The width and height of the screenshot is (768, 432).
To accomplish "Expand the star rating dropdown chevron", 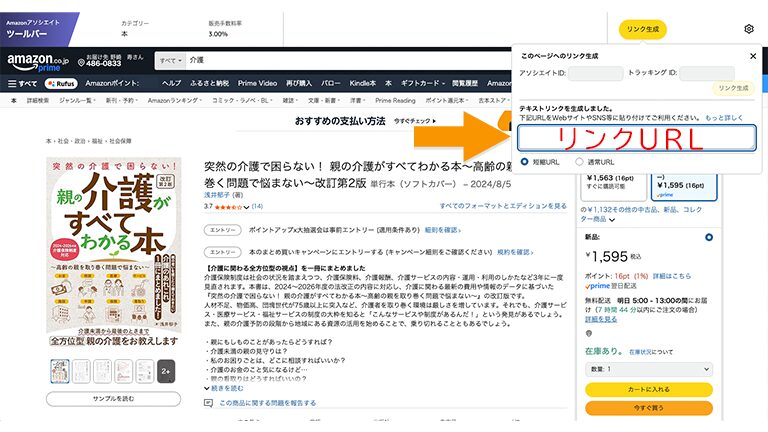I will (246, 207).
